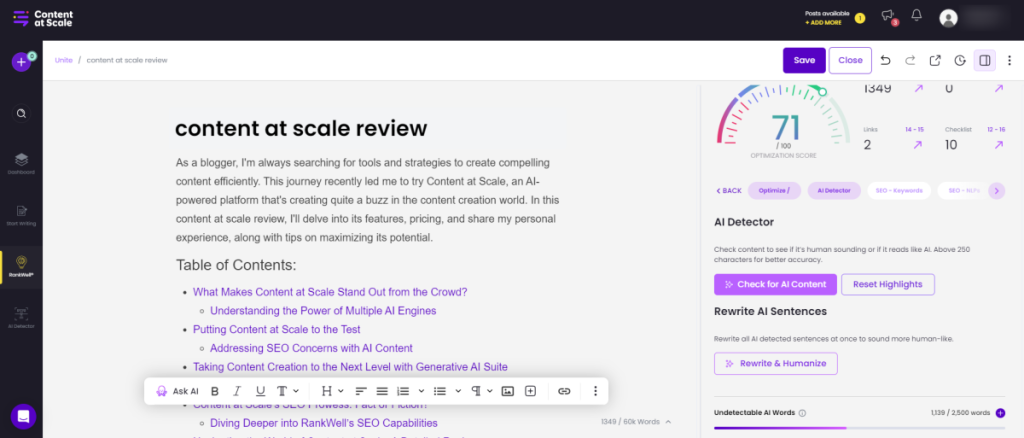Apply a numbered list
1024x438 pixels.
click(x=404, y=391)
